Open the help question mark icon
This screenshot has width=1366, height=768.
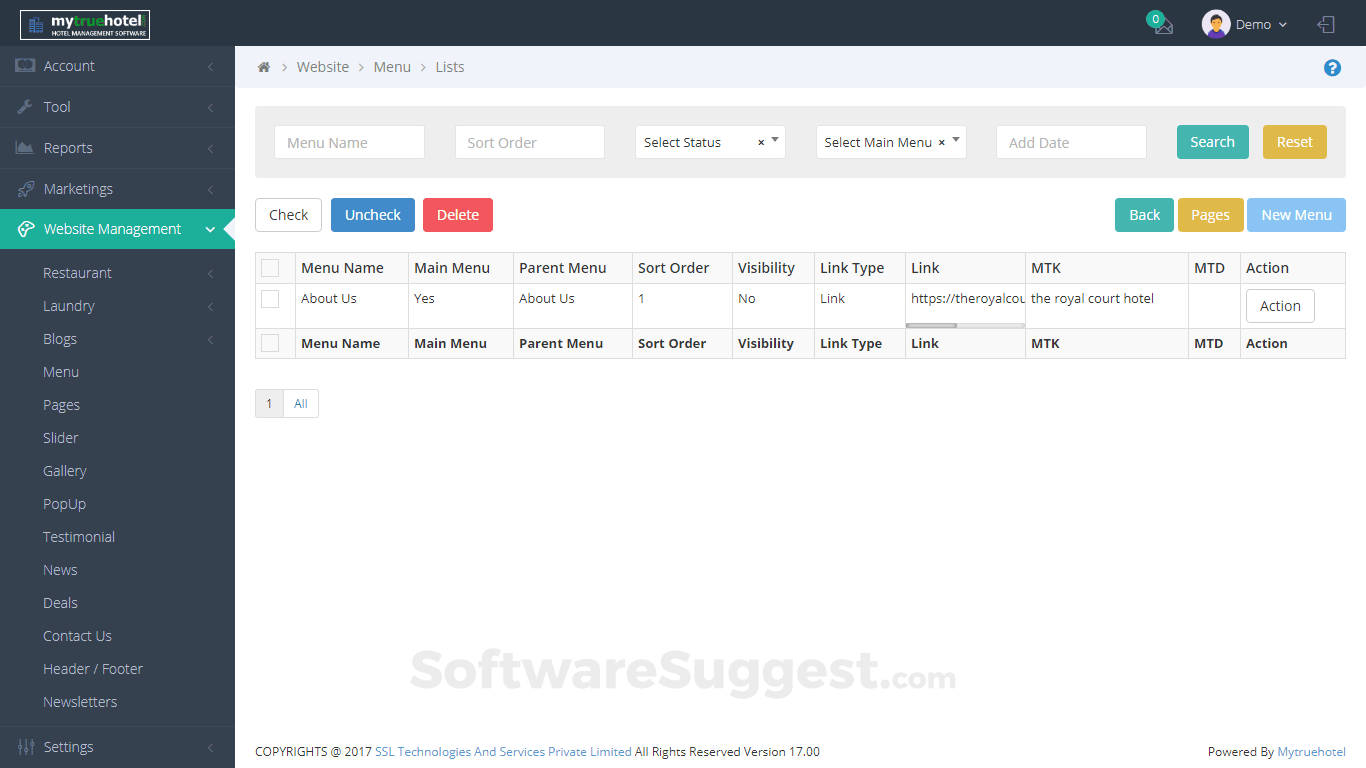pos(1332,67)
